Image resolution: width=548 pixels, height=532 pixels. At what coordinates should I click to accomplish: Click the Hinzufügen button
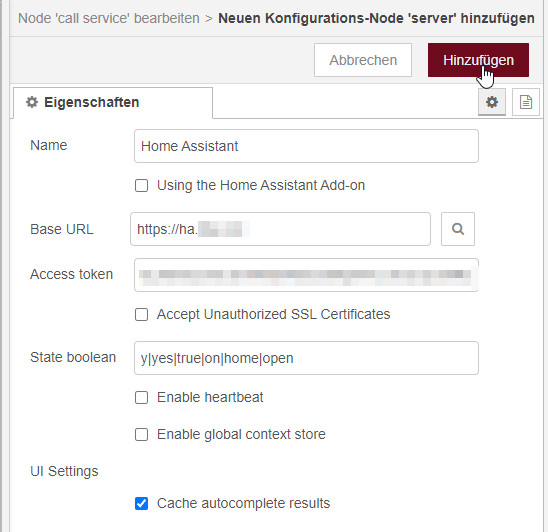coord(478,60)
